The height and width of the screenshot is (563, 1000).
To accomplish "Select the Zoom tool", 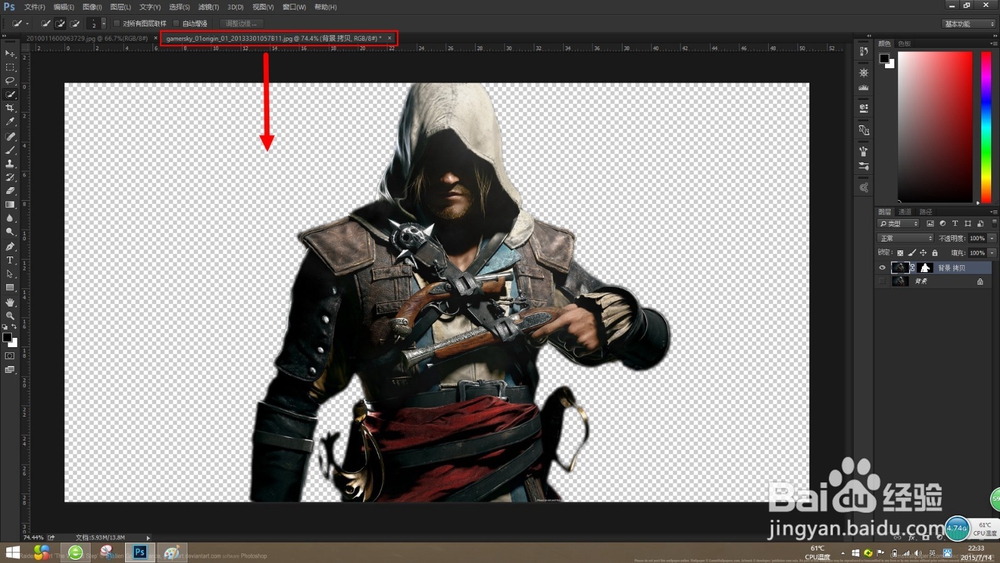I will click(10, 316).
